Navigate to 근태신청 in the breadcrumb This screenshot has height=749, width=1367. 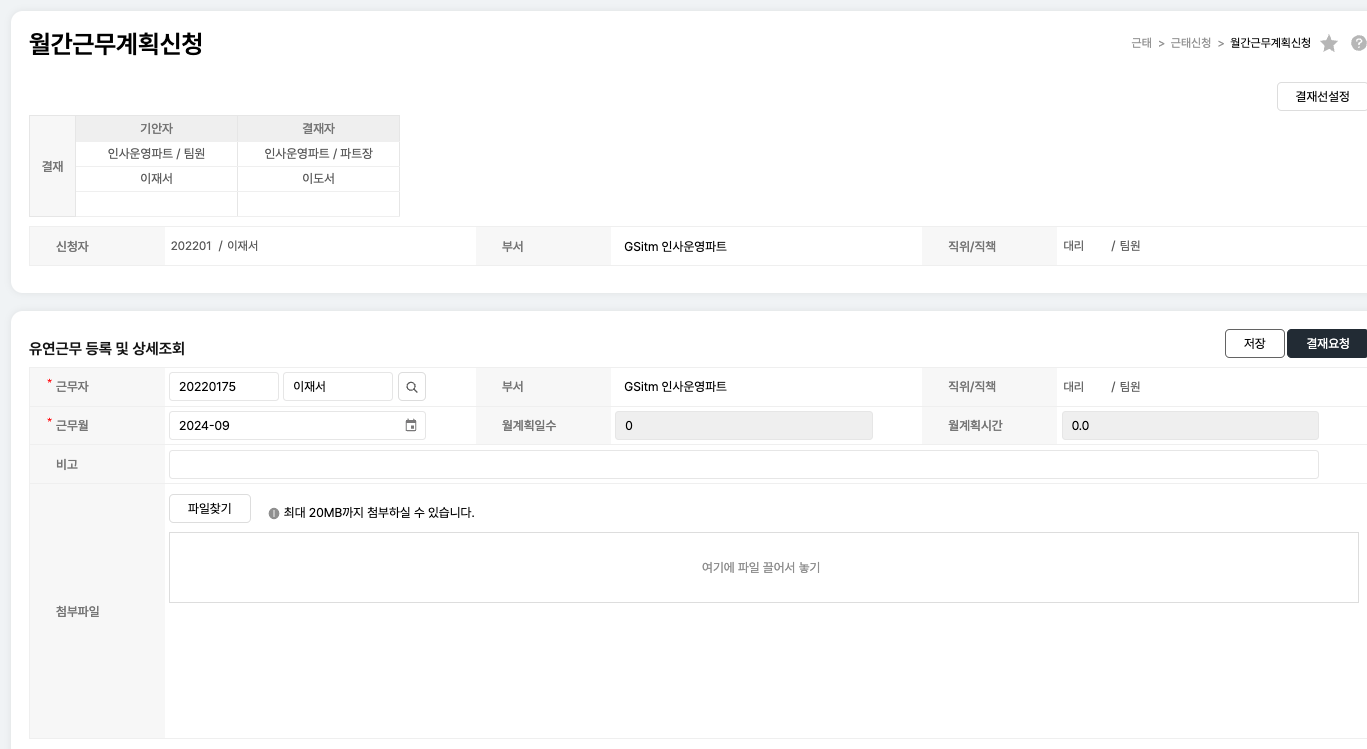point(1190,43)
